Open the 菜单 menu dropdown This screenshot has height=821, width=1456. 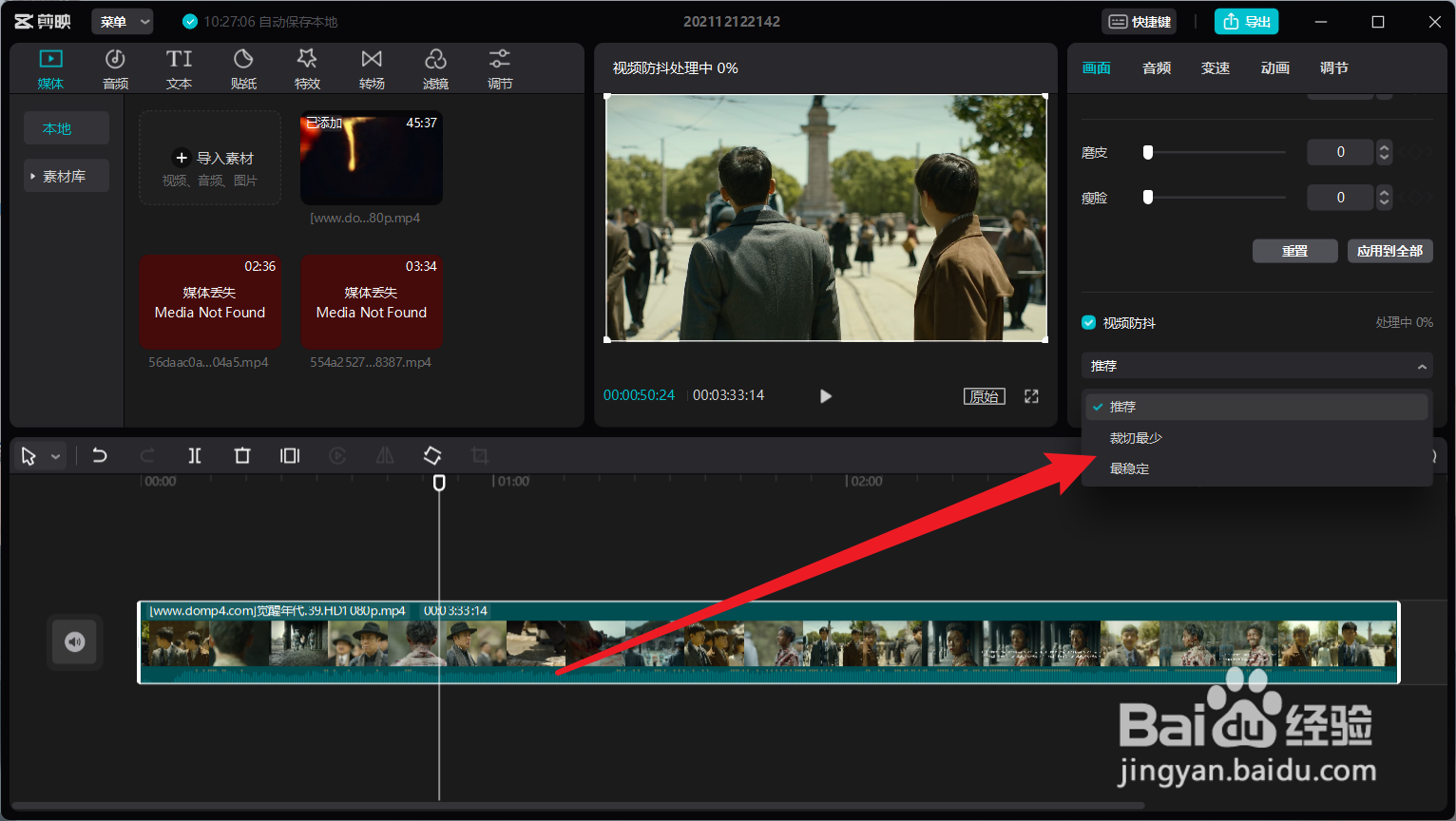124,22
